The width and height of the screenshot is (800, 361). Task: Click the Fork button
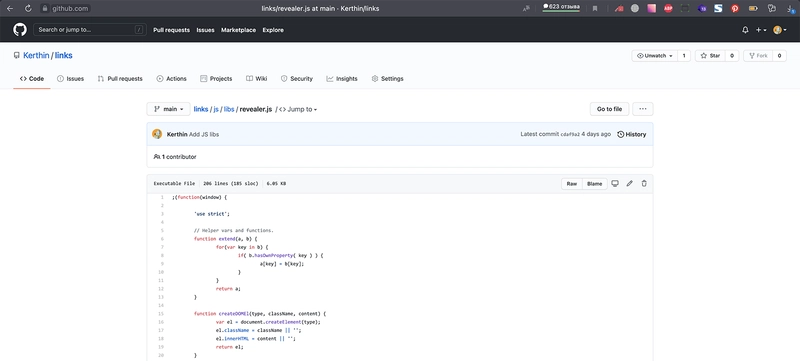(758, 56)
